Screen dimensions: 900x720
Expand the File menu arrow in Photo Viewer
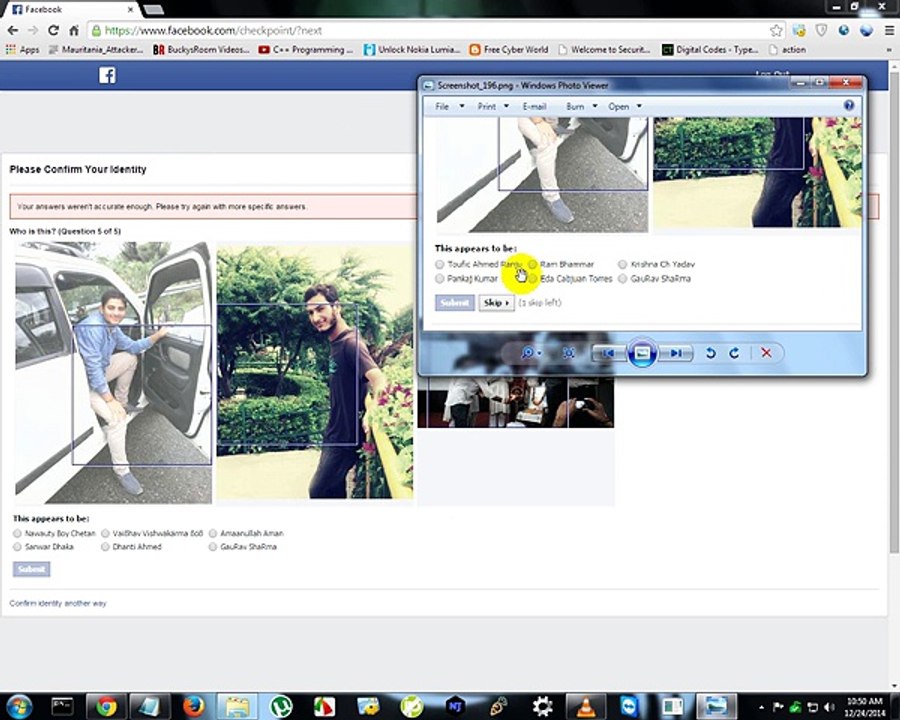[461, 106]
